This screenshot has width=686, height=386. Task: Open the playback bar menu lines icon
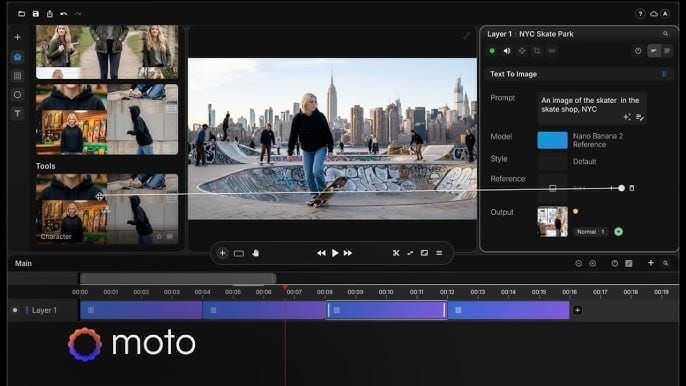coord(439,253)
